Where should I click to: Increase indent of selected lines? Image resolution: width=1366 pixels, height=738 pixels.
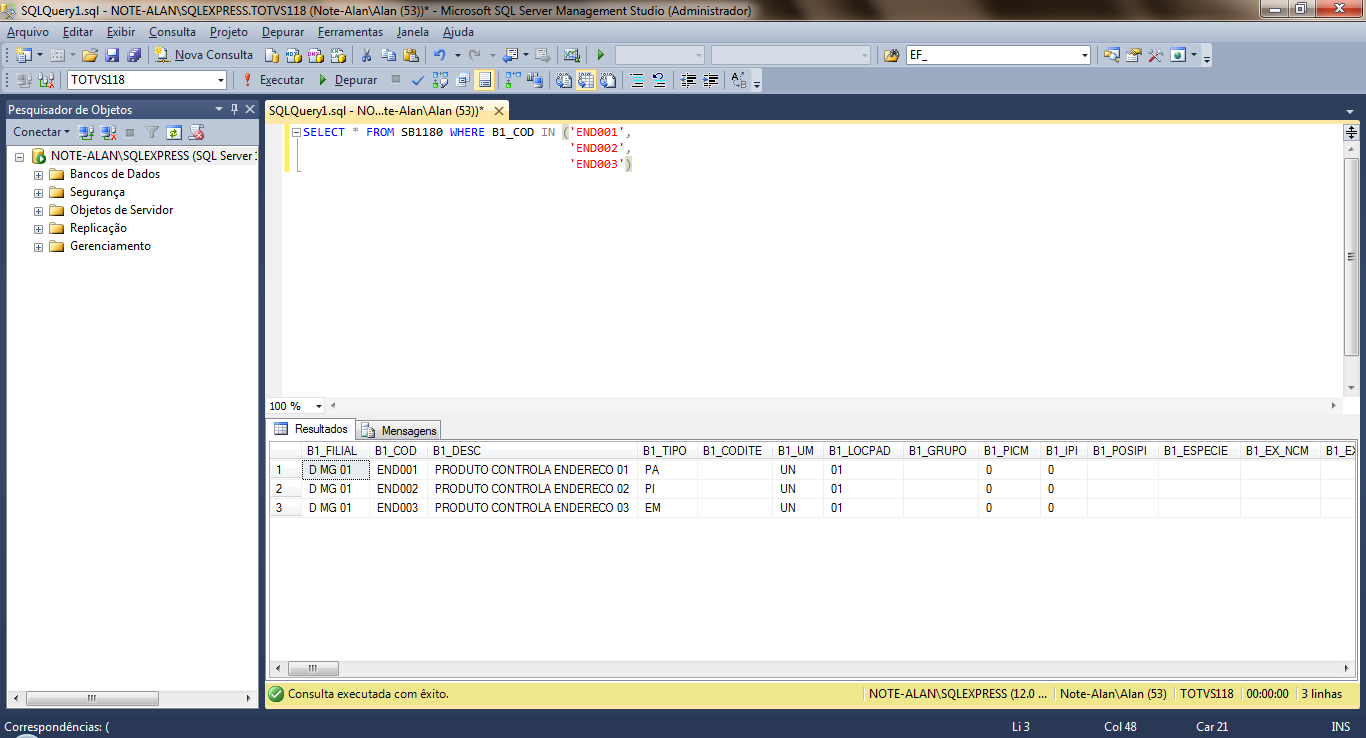(x=711, y=80)
